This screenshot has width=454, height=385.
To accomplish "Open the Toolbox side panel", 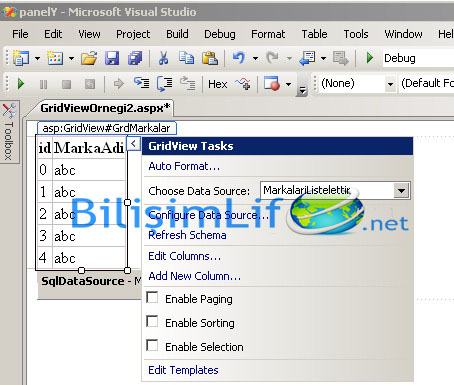I will click(x=9, y=132).
